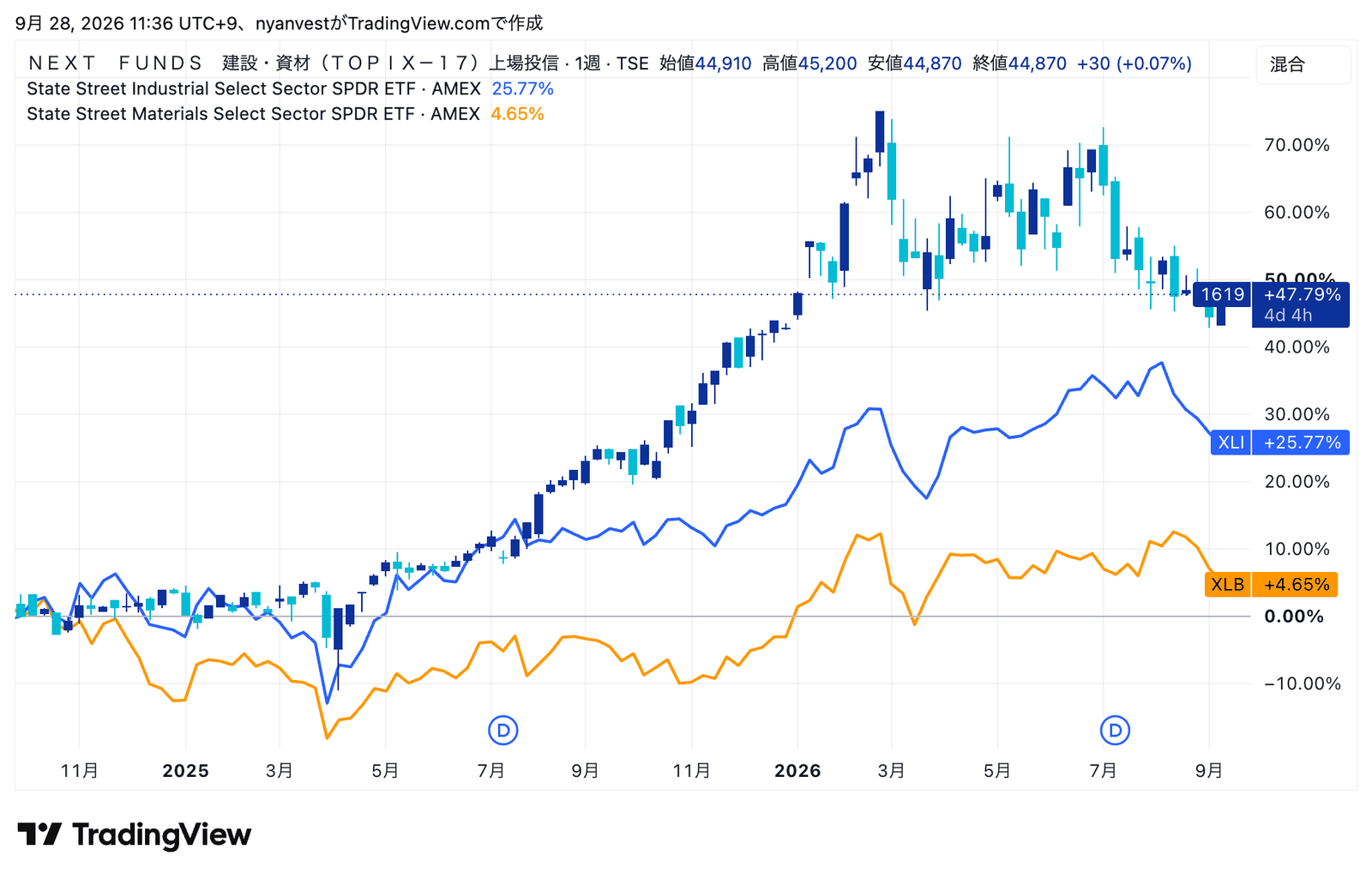
Task: Click the 0.00% baseline axis label
Action: pyautogui.click(x=1294, y=617)
